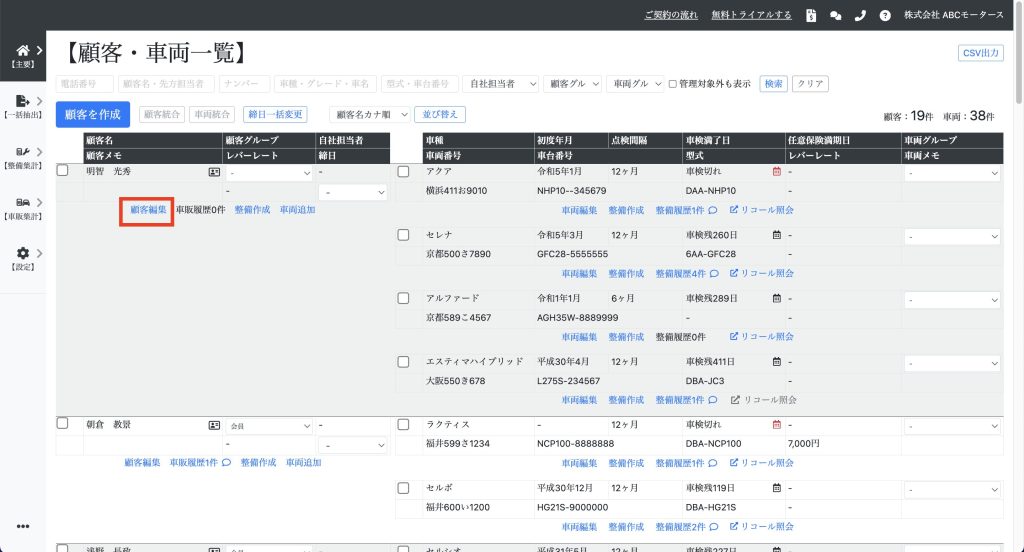Viewport: 1024px width, 552px height.
Task: Tick the customer checkbox for 明智 光秀
Action: coord(62,170)
